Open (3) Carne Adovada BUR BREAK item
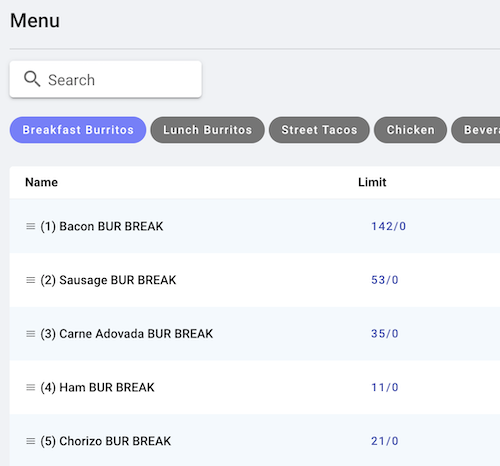500x466 pixels. coord(126,334)
